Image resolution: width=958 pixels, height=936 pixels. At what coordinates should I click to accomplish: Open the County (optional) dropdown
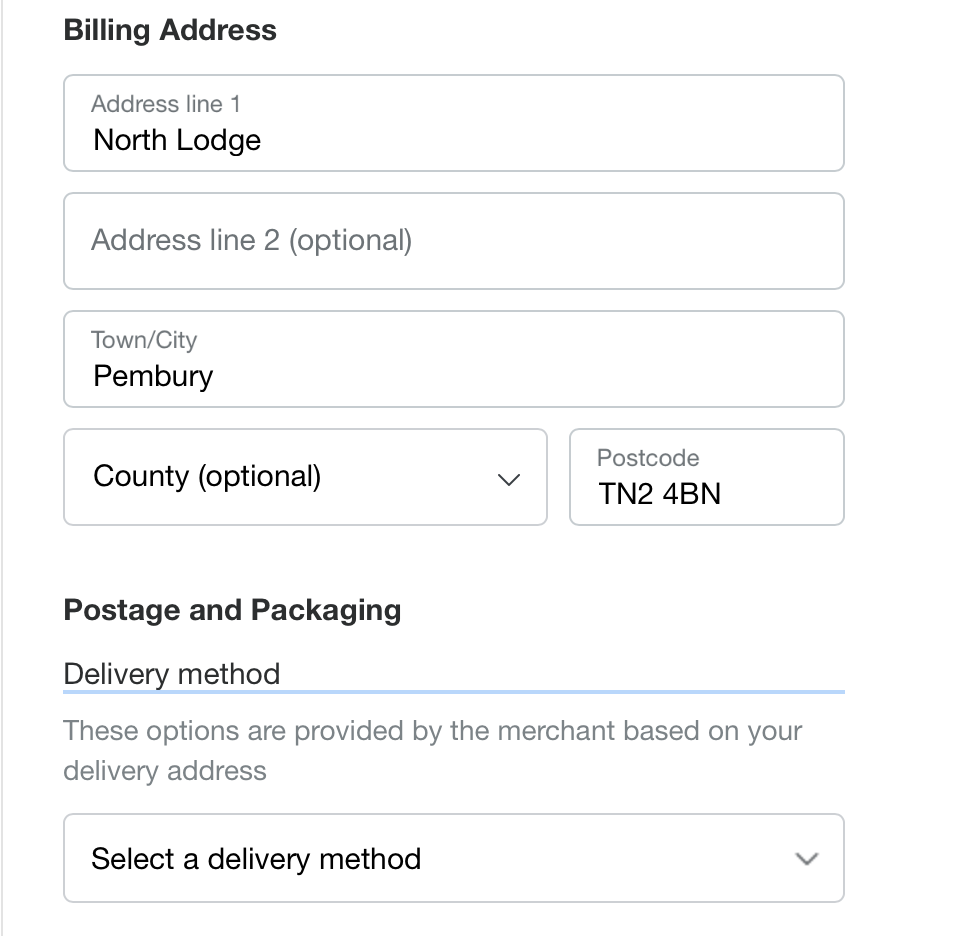coord(305,477)
